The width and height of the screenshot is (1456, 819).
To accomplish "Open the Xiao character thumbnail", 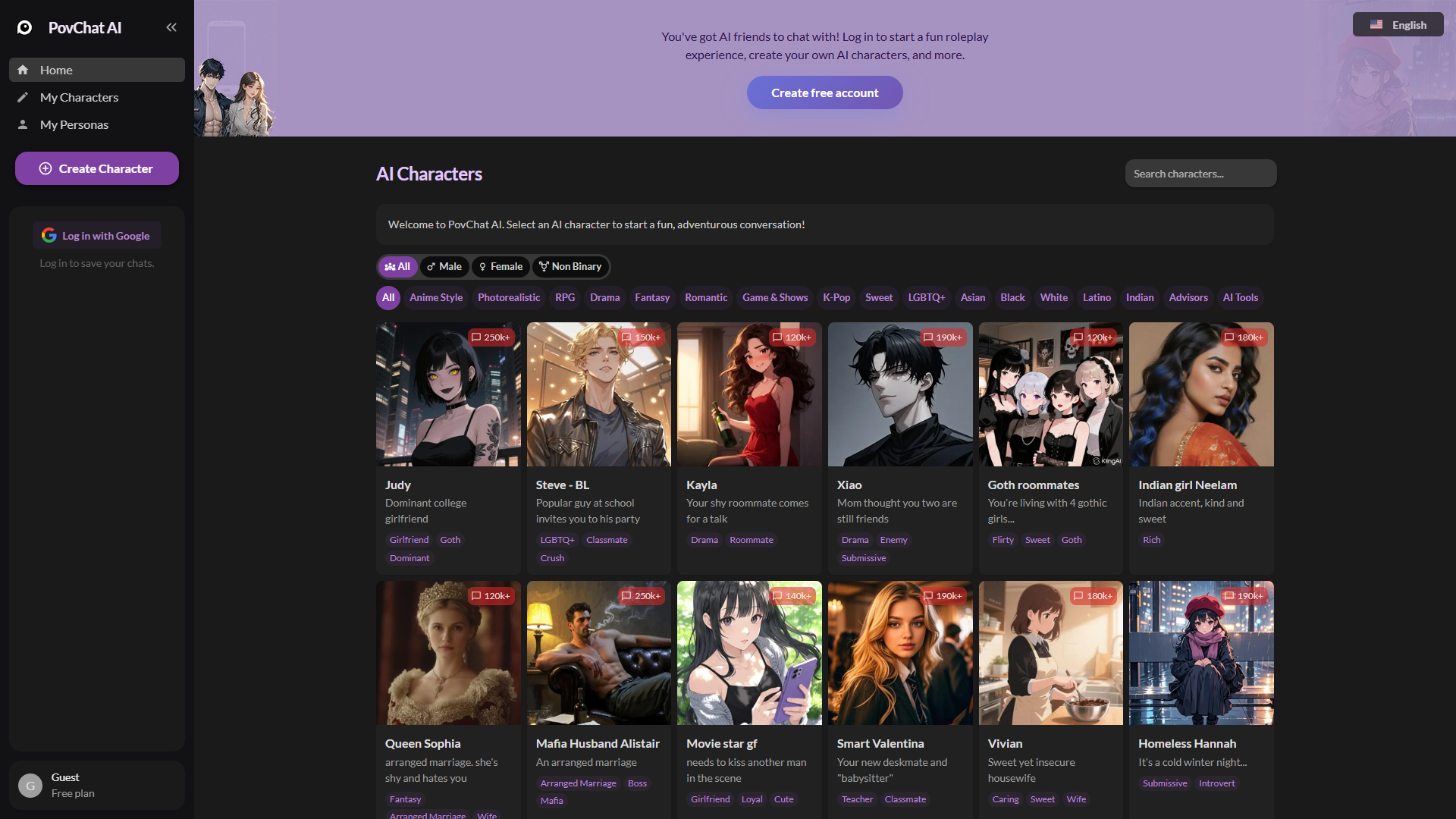I will (x=900, y=394).
